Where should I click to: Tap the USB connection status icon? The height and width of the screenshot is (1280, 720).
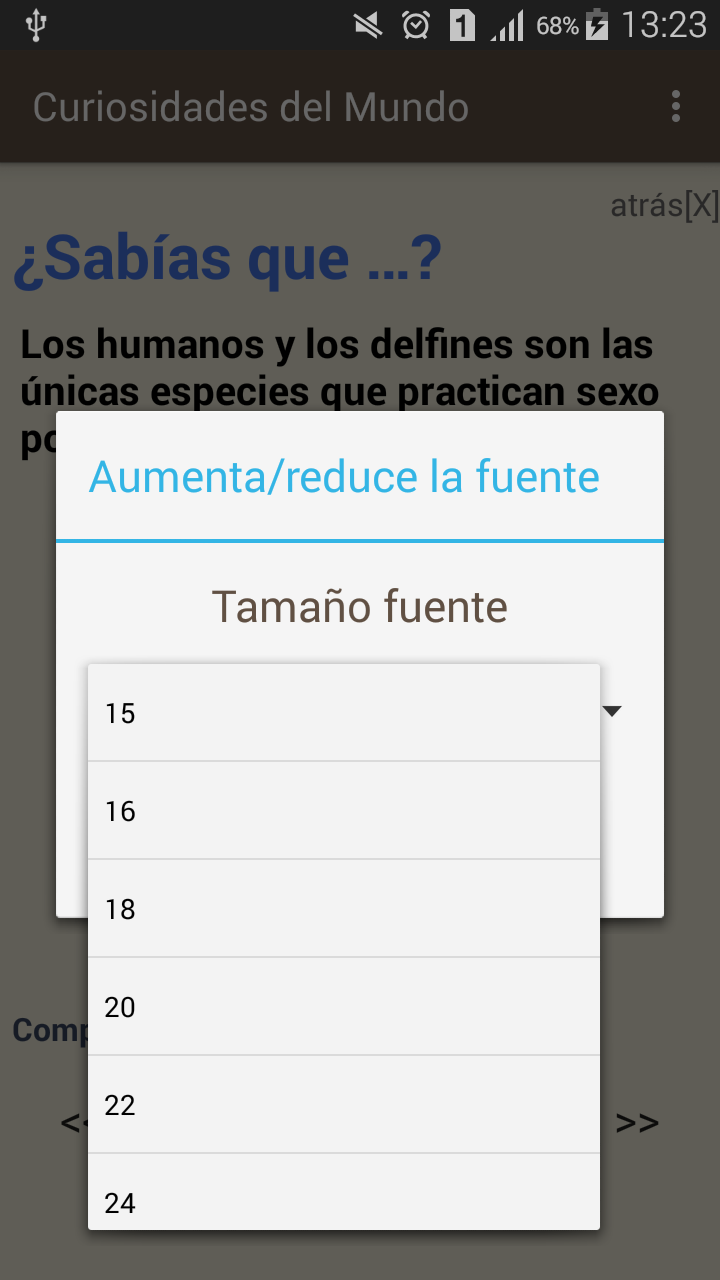(x=36, y=25)
